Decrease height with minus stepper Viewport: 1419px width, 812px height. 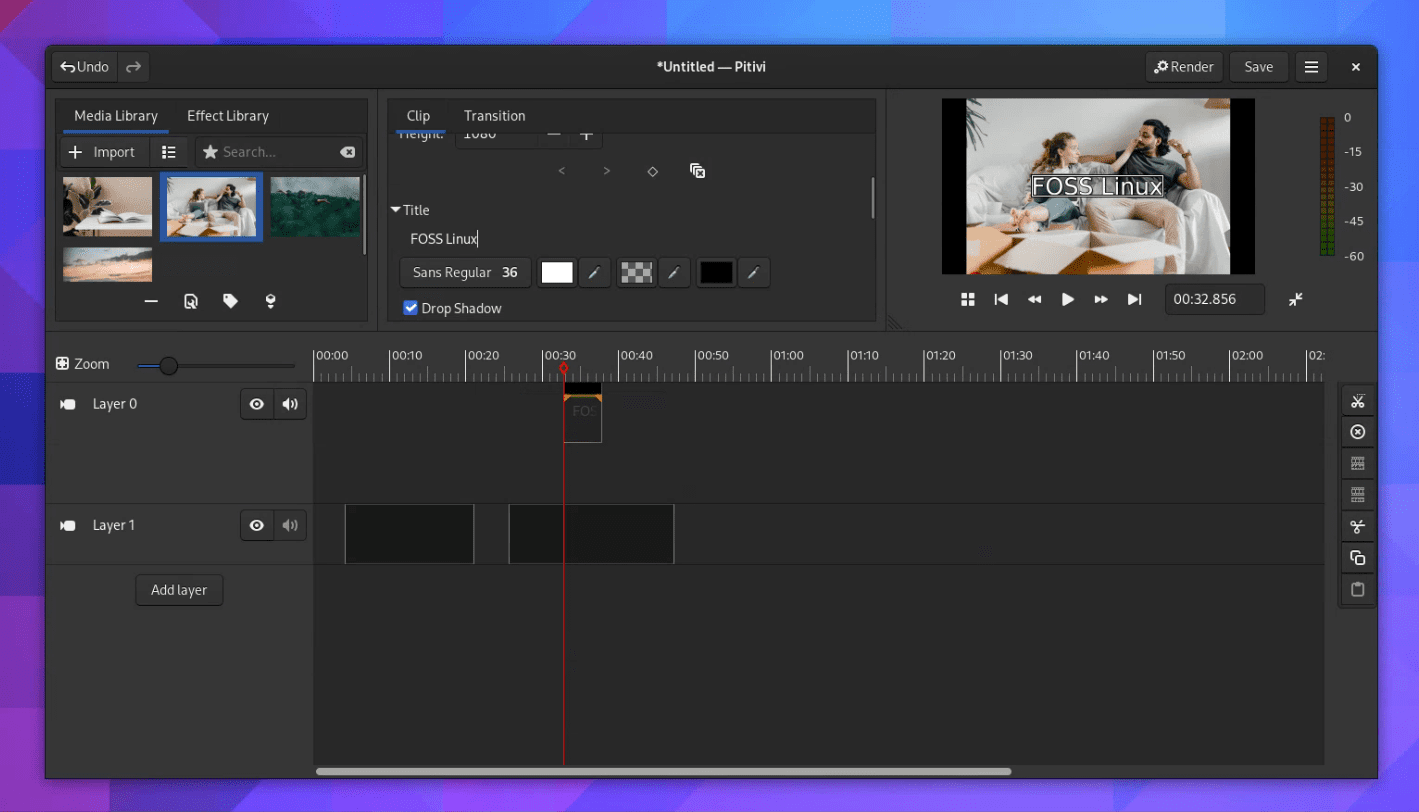553,135
